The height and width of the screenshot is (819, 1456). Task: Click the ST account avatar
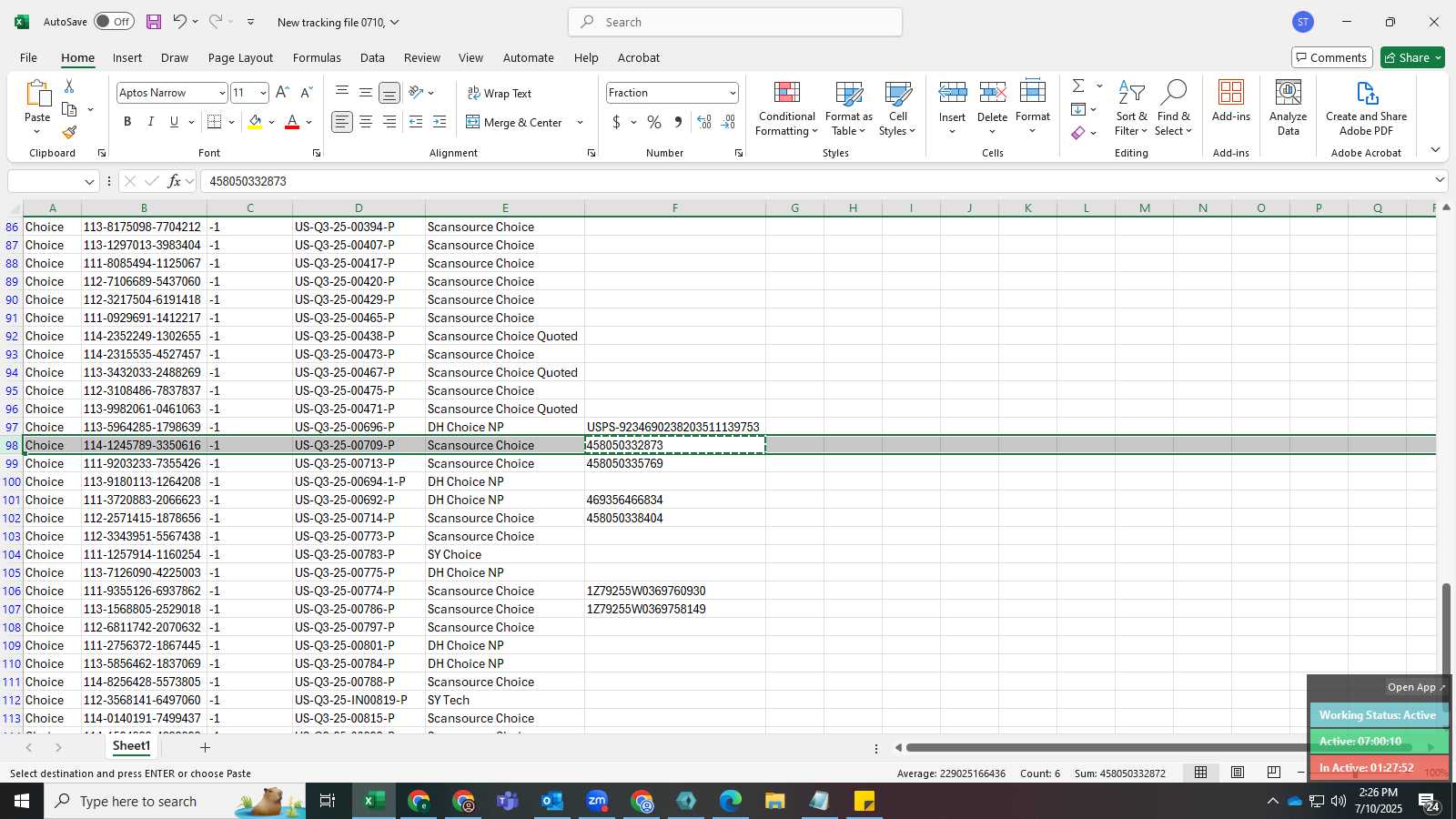tap(1303, 22)
